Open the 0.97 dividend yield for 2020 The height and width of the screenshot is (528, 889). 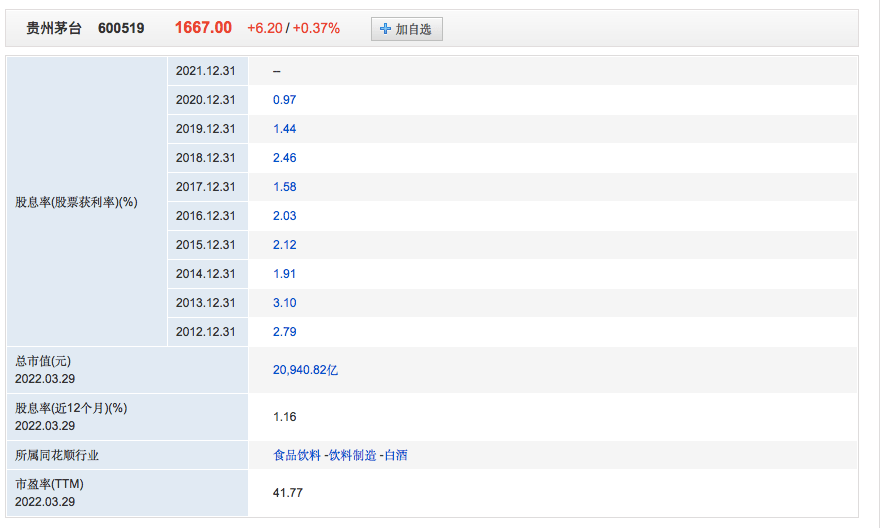pos(284,100)
